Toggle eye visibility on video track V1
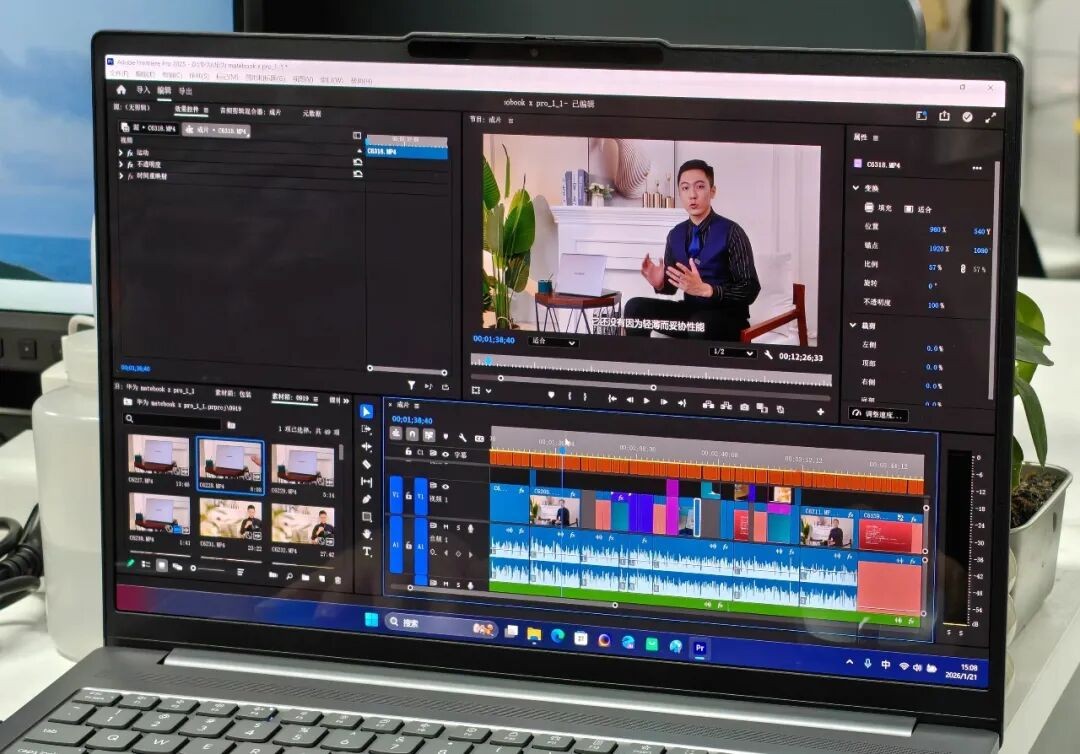The image size is (1080, 754). tap(446, 486)
